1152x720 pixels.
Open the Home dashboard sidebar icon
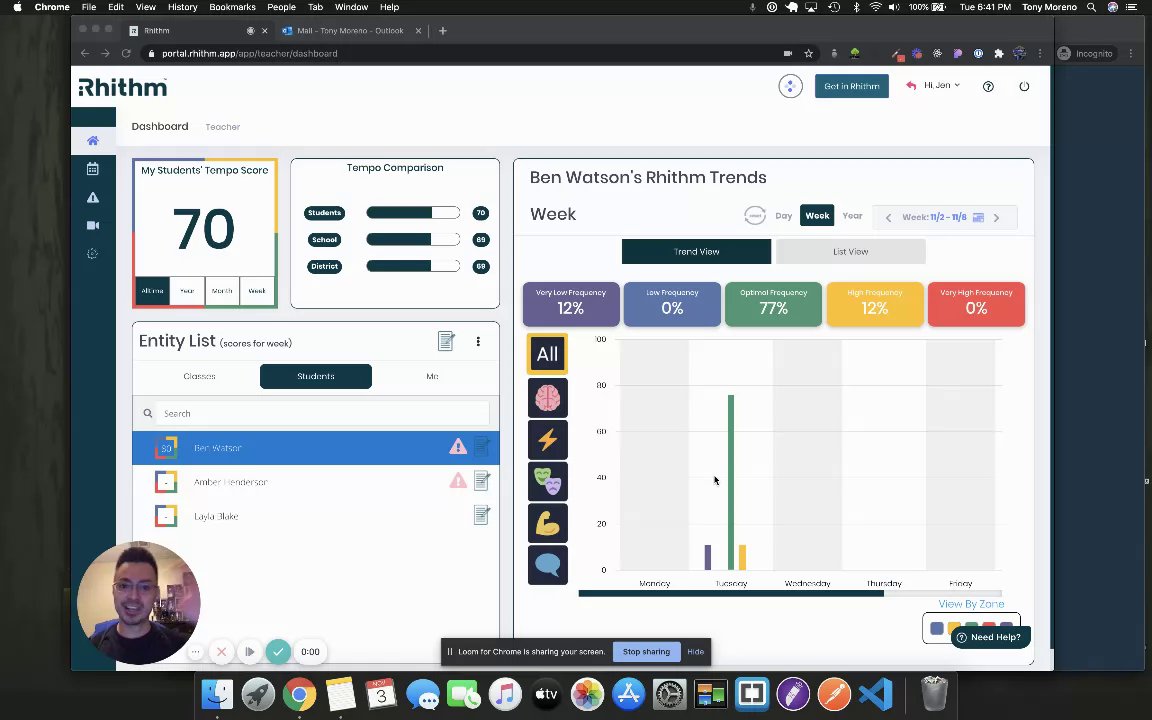point(93,140)
